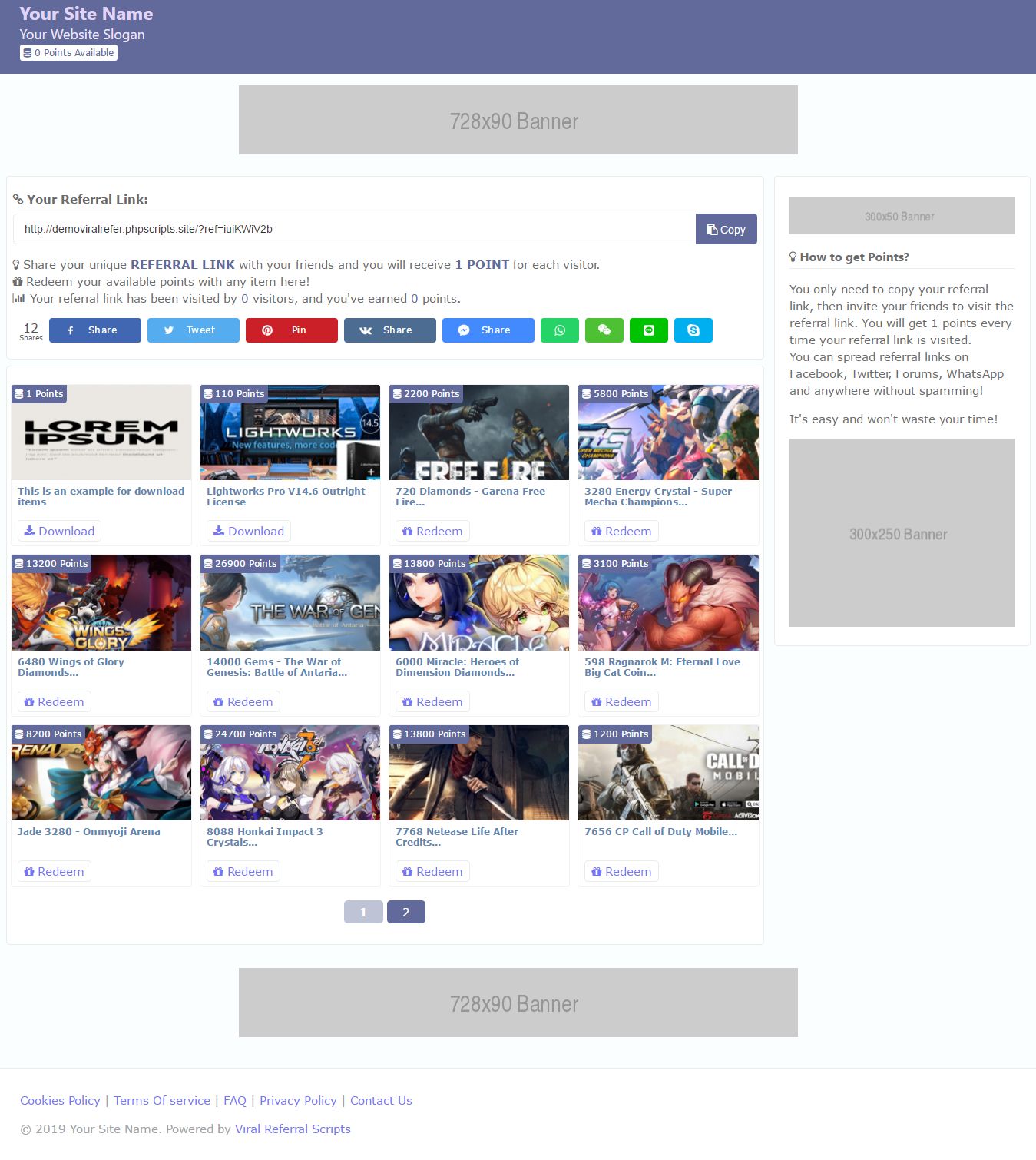Share the referral link on Line

[649, 330]
